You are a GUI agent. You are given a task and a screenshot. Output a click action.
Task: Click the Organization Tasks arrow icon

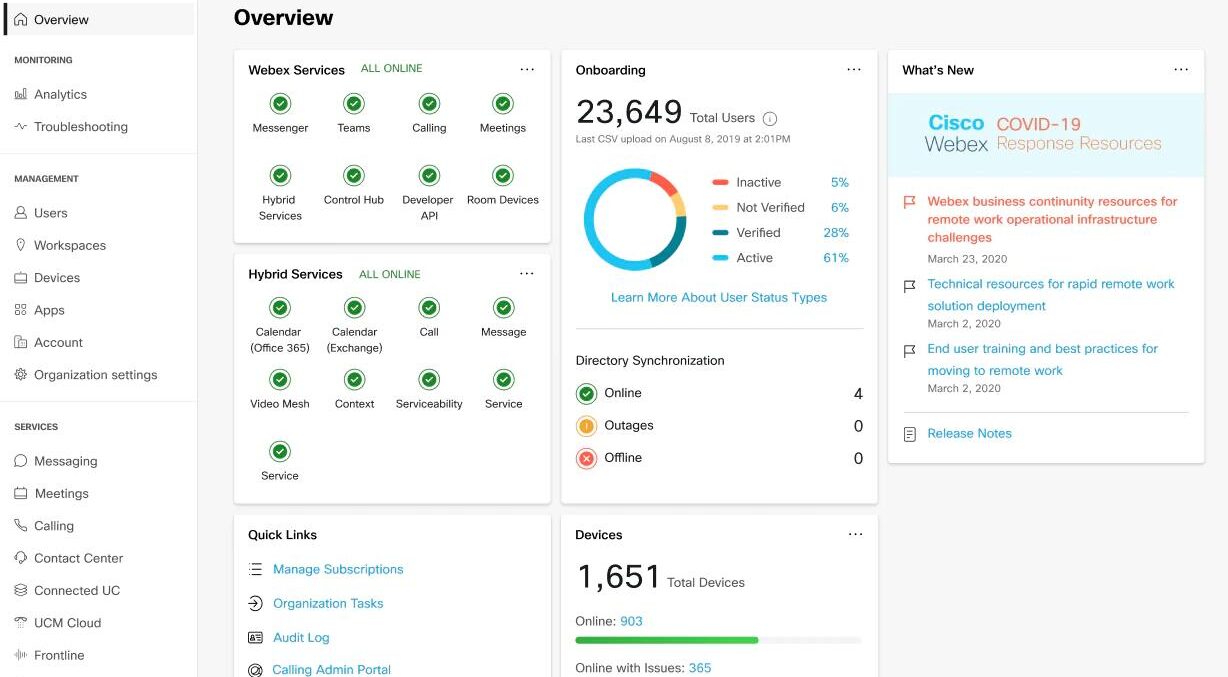coord(255,604)
